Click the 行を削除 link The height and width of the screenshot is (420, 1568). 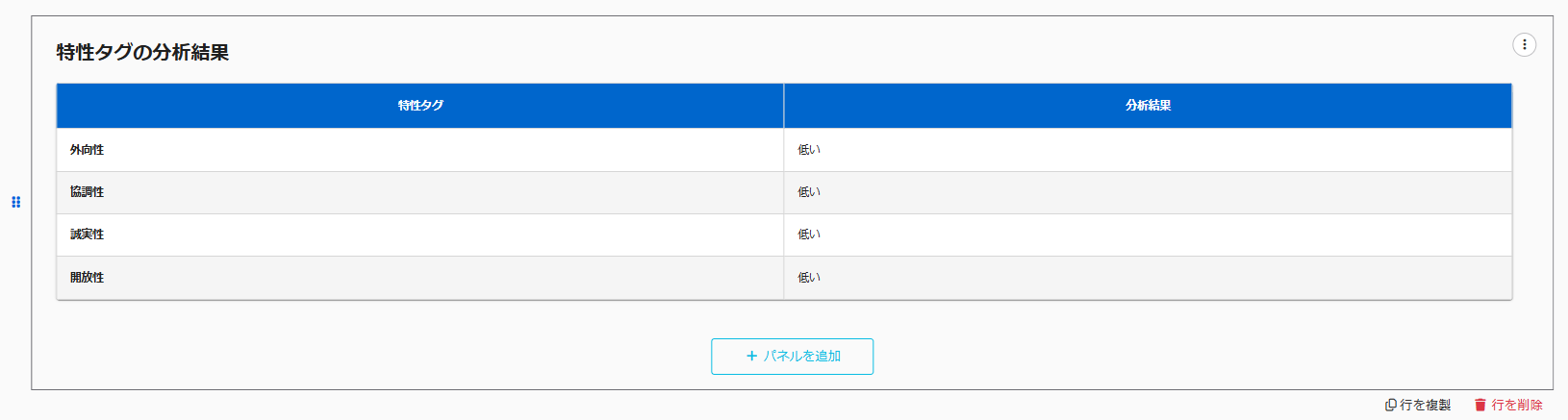pyautogui.click(x=1516, y=406)
